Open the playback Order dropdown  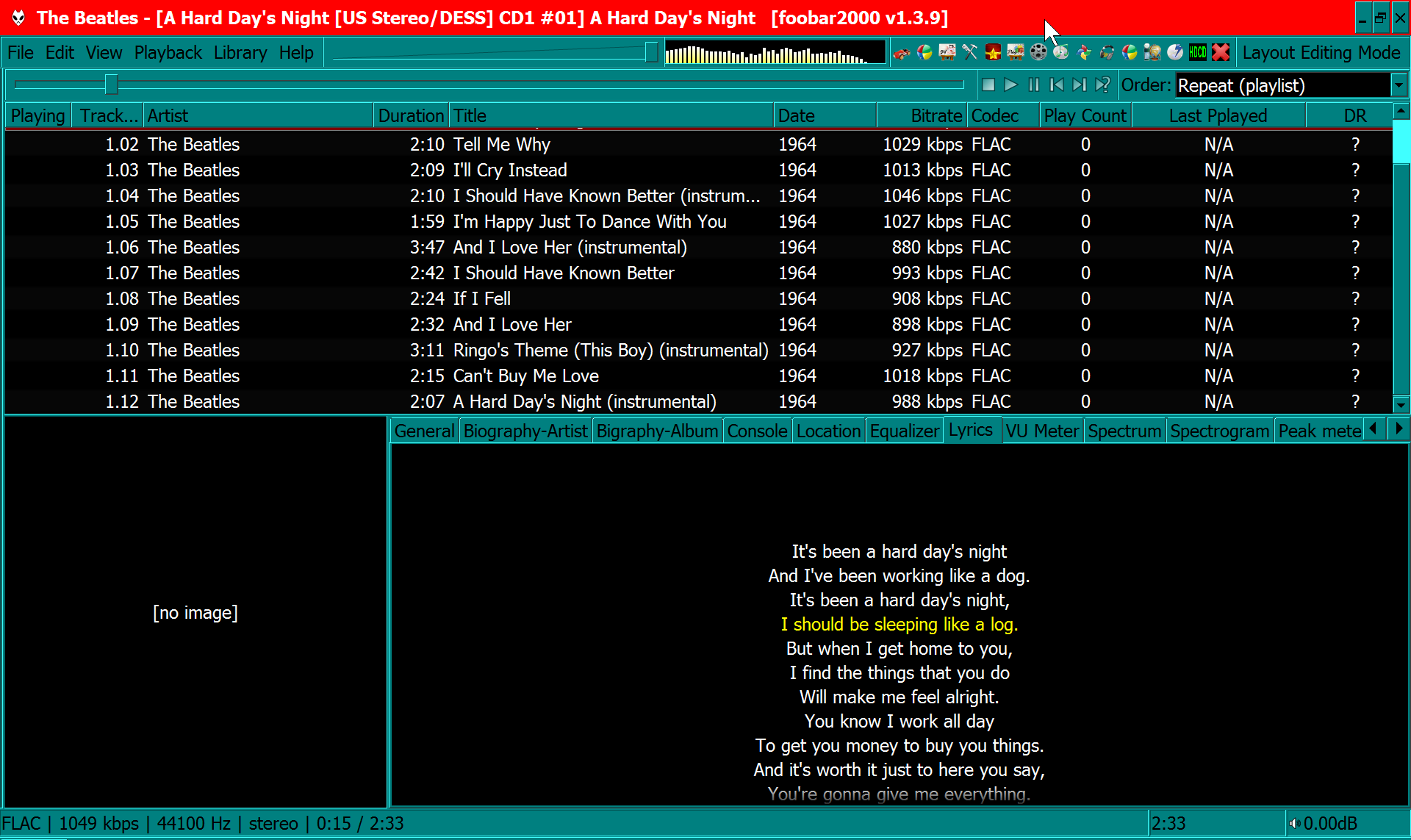(x=1291, y=85)
